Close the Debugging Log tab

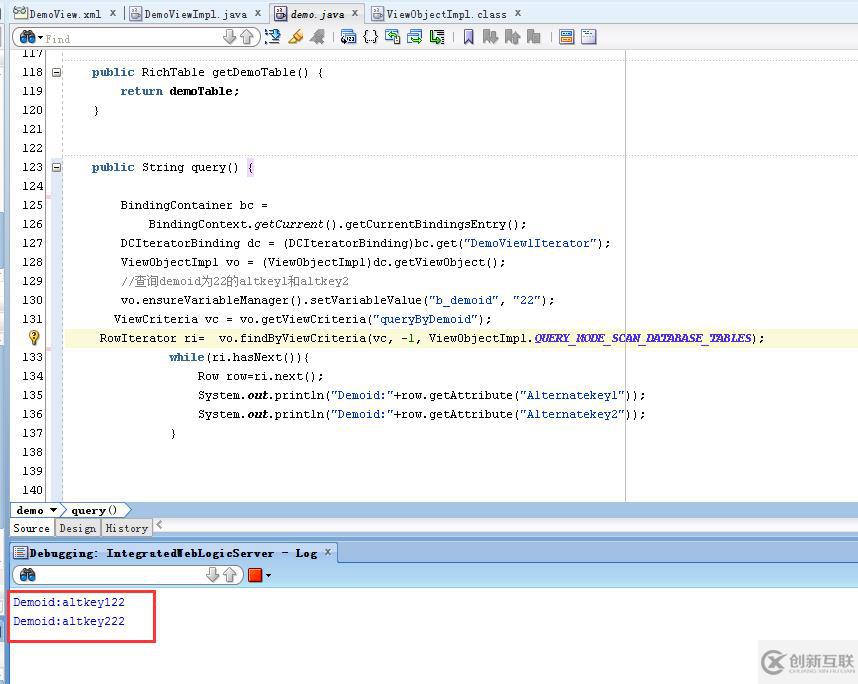328,552
